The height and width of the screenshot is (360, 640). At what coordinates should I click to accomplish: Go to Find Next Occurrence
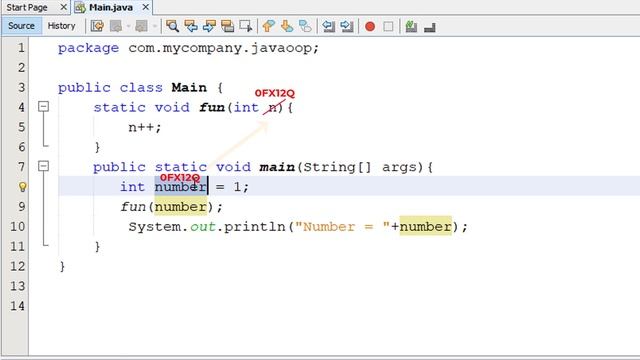[209, 27]
